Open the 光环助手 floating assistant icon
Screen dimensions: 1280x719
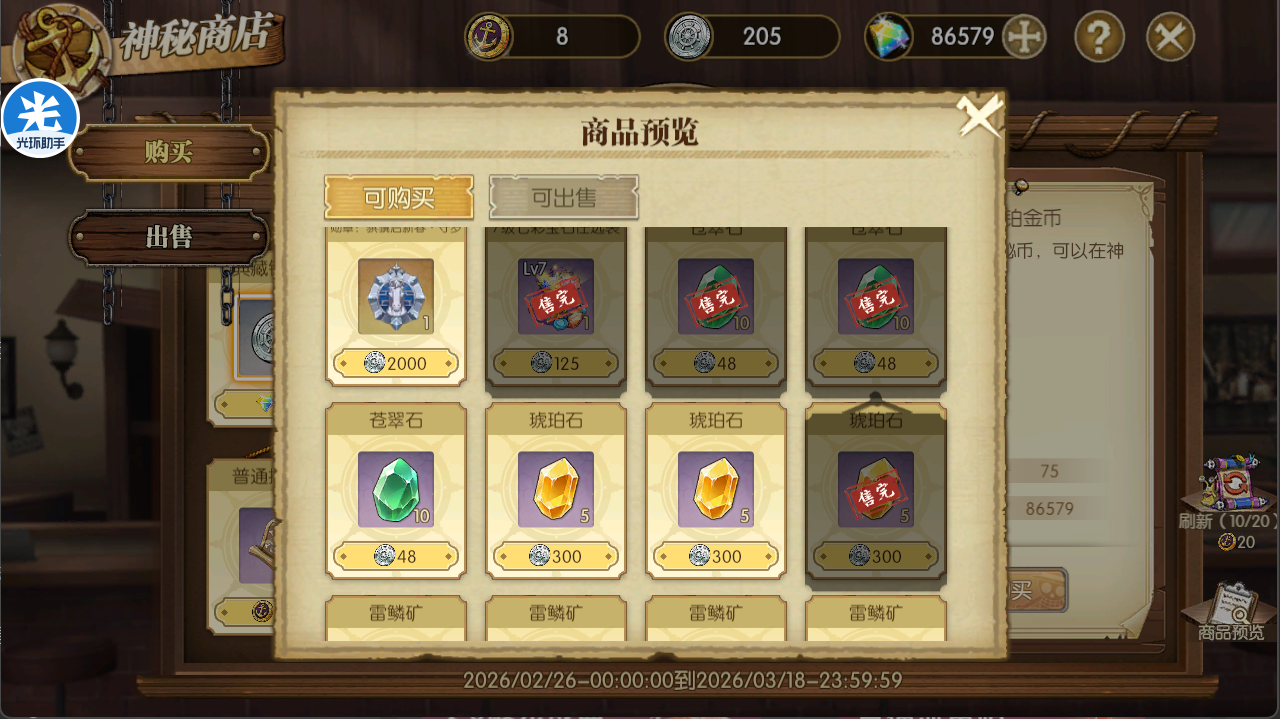tap(40, 118)
